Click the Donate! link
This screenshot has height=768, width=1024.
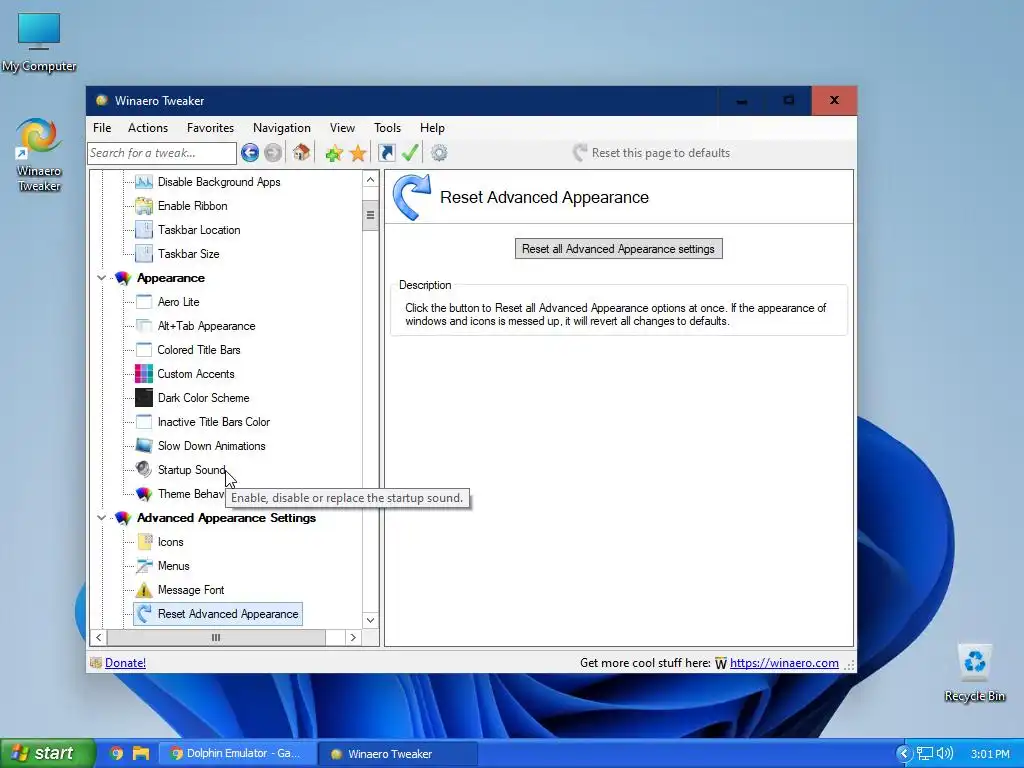tap(125, 663)
